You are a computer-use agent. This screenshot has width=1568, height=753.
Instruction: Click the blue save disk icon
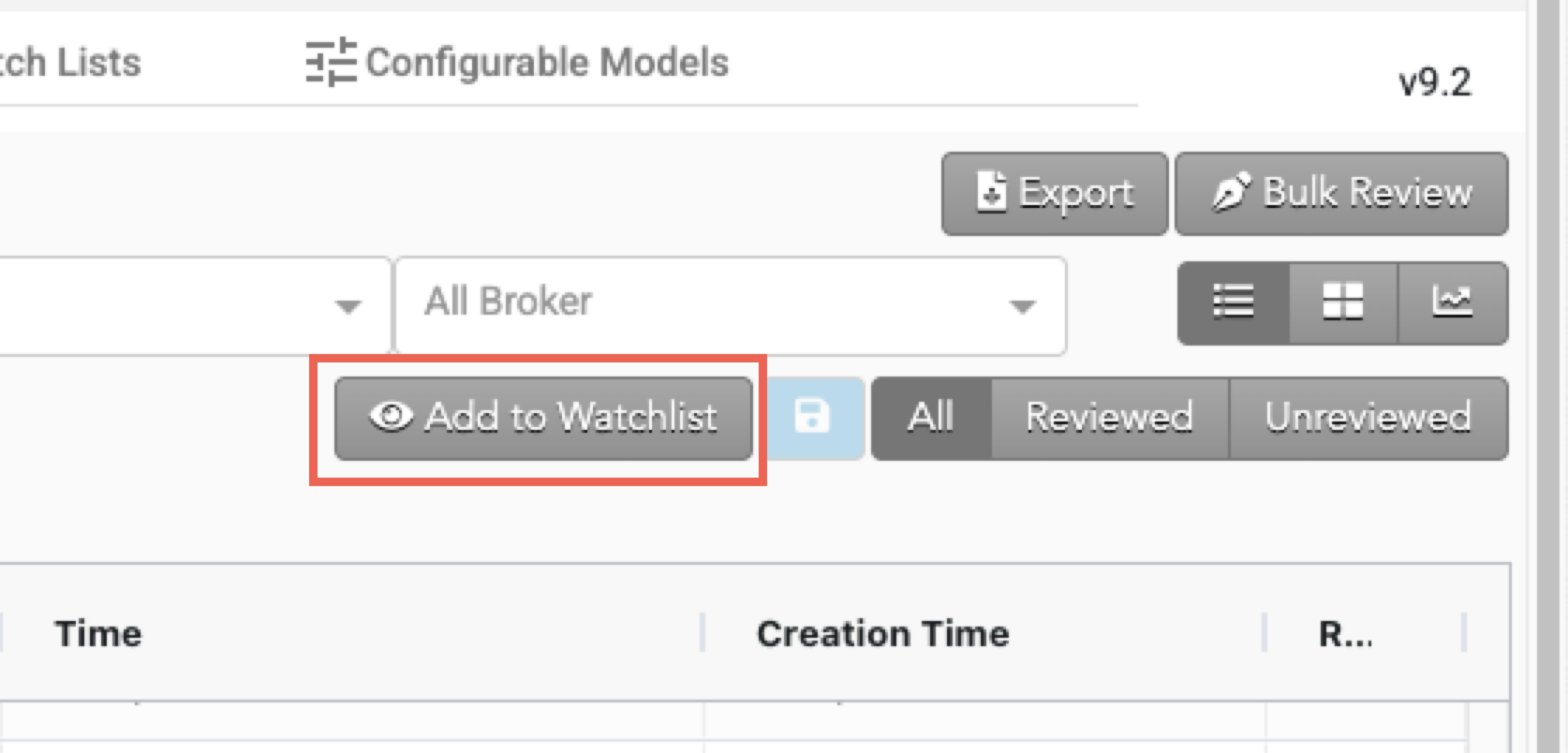tap(812, 418)
